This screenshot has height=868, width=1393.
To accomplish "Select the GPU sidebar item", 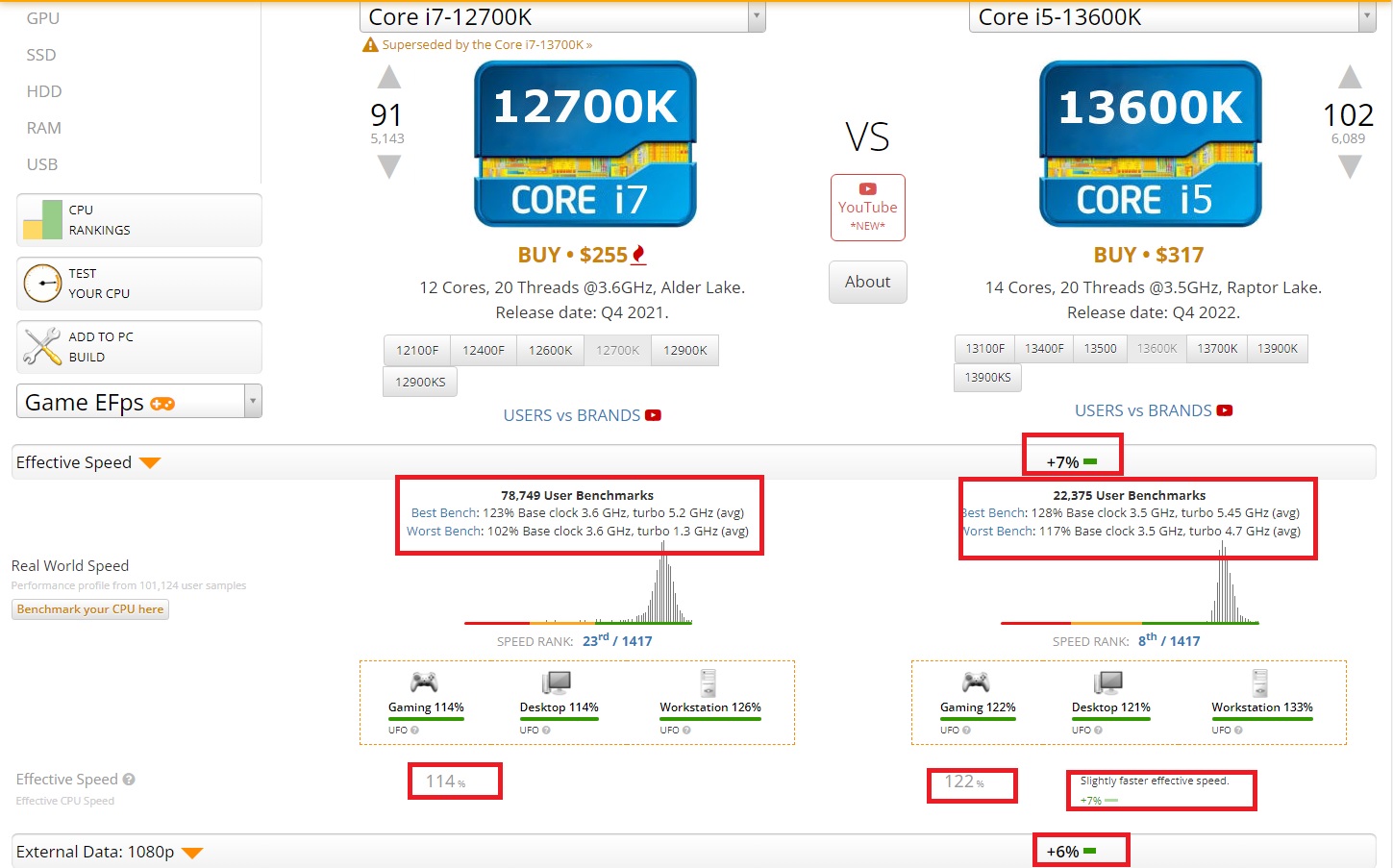I will point(43,18).
